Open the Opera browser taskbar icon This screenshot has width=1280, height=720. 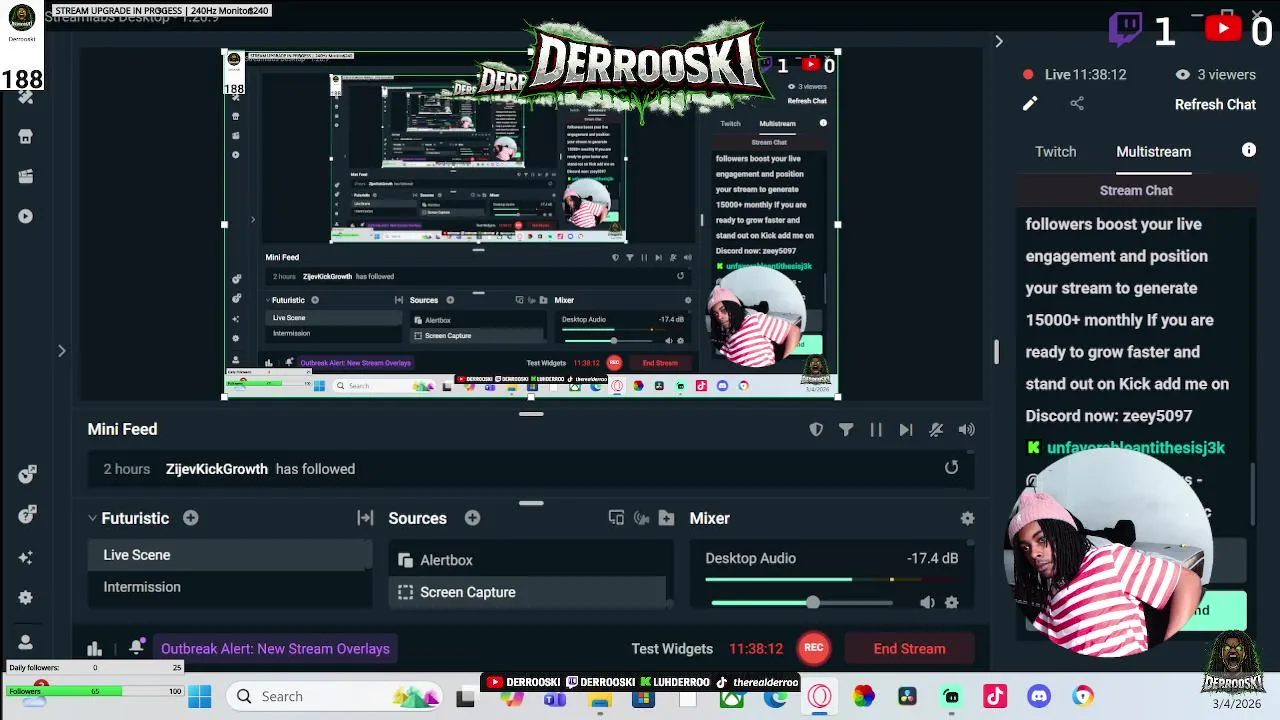tap(819, 696)
